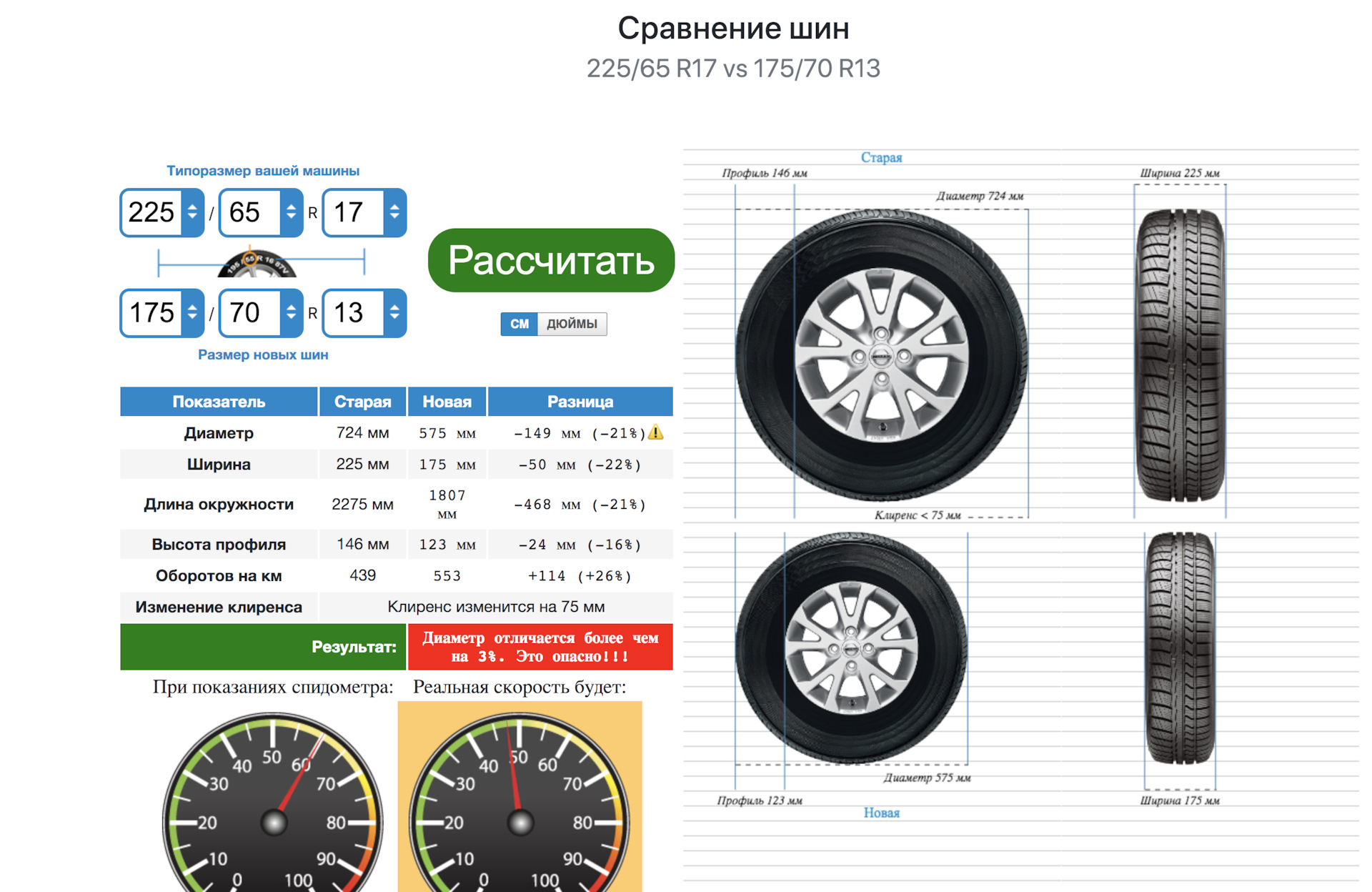Click the new tire side-view wheel image
Screen dimensions: 1372x892
click(x=851, y=648)
